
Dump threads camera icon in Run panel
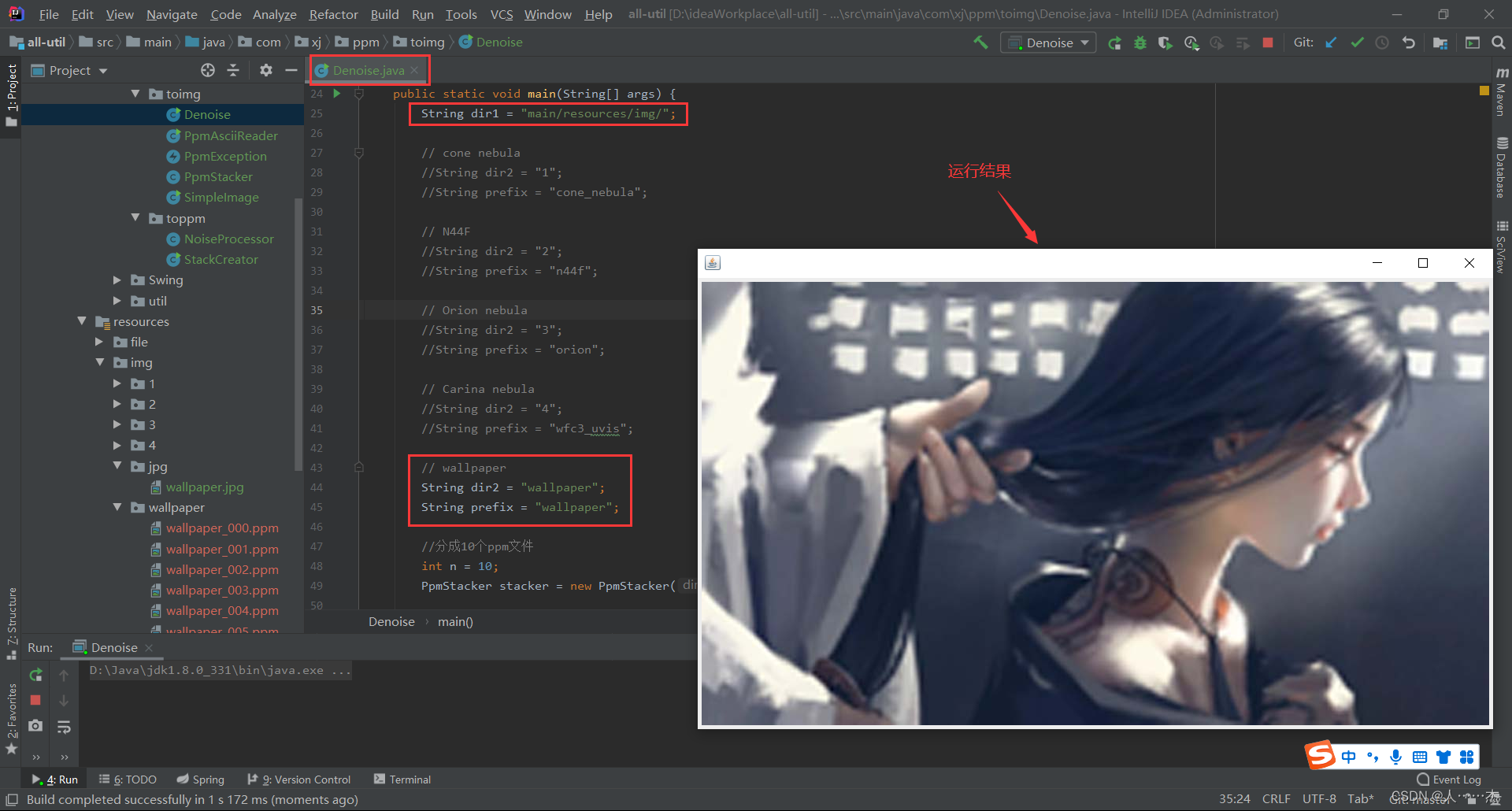click(x=35, y=725)
